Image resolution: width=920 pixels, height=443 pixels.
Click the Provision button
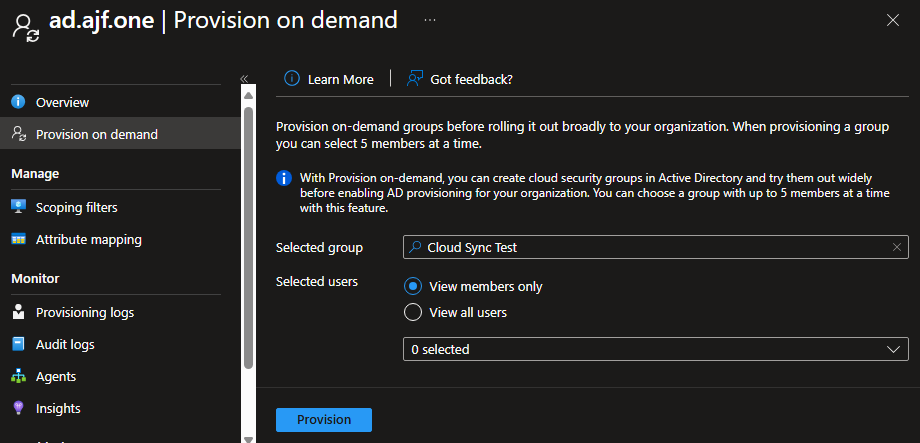point(324,420)
